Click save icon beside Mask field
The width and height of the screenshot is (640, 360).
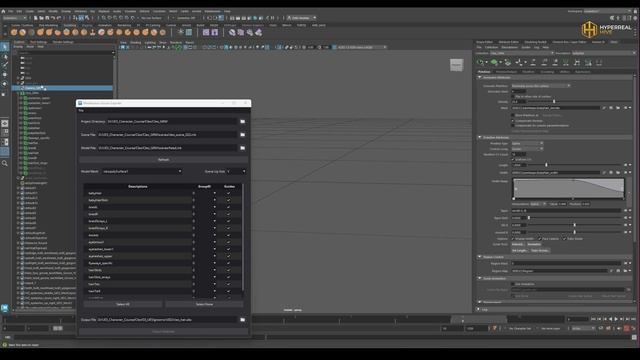coord(611,108)
